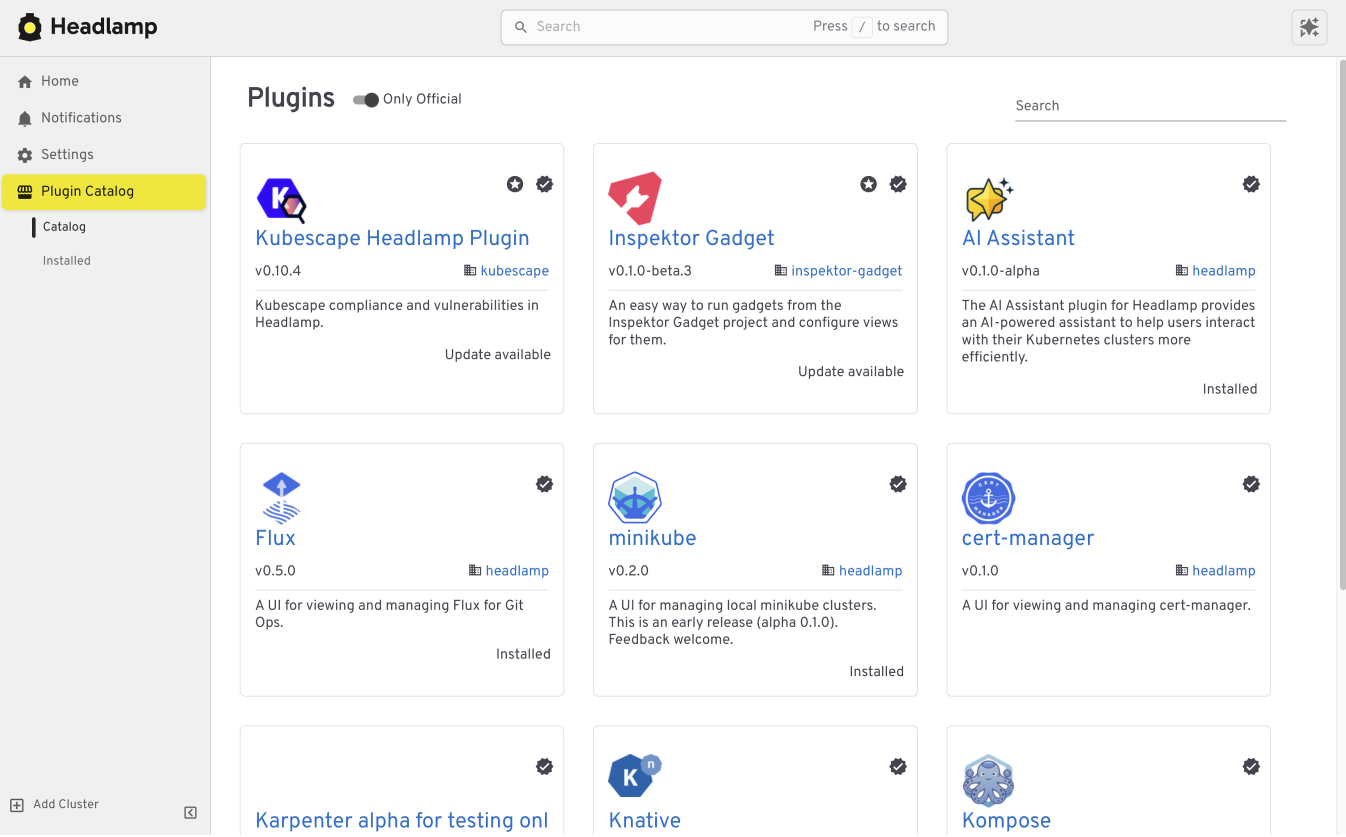The height and width of the screenshot is (837, 1346).
Task: Select Catalog under Plugin Catalog
Action: click(x=64, y=226)
